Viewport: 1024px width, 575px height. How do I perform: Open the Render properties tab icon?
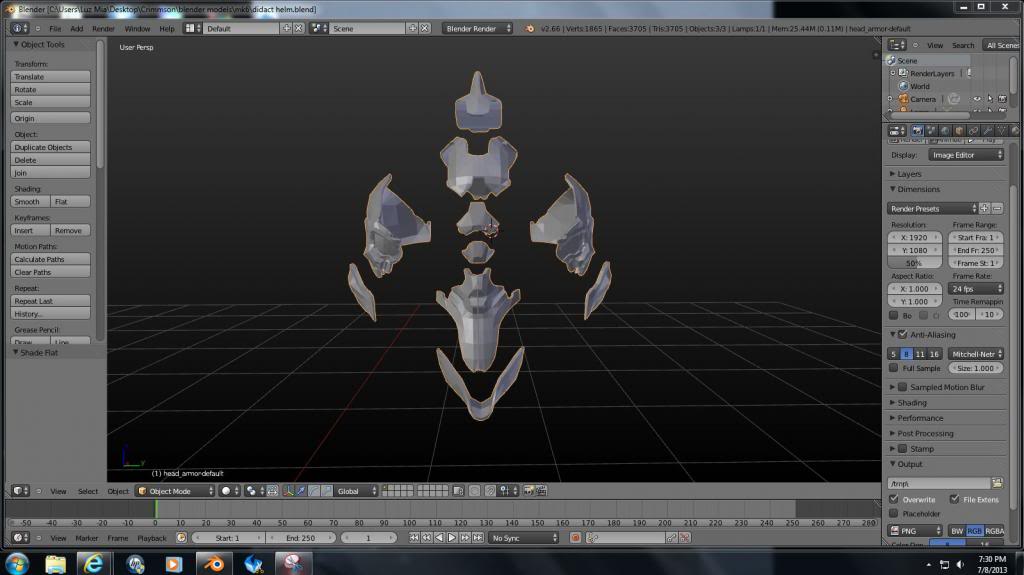click(917, 130)
